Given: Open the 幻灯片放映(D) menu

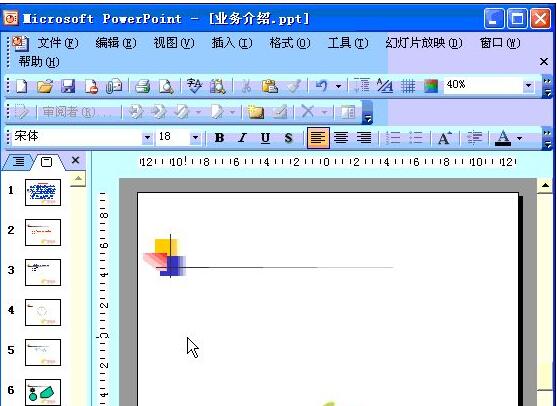Looking at the screenshot, I should 424,43.
